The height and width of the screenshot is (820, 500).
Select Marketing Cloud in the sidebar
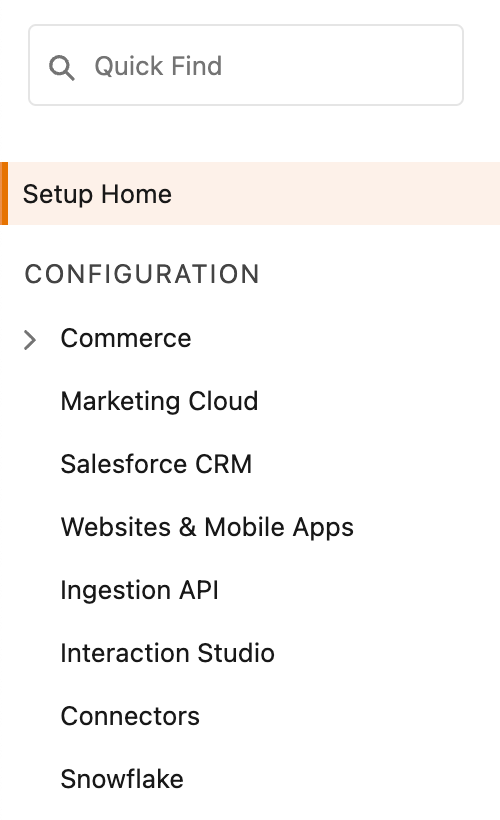tap(160, 401)
